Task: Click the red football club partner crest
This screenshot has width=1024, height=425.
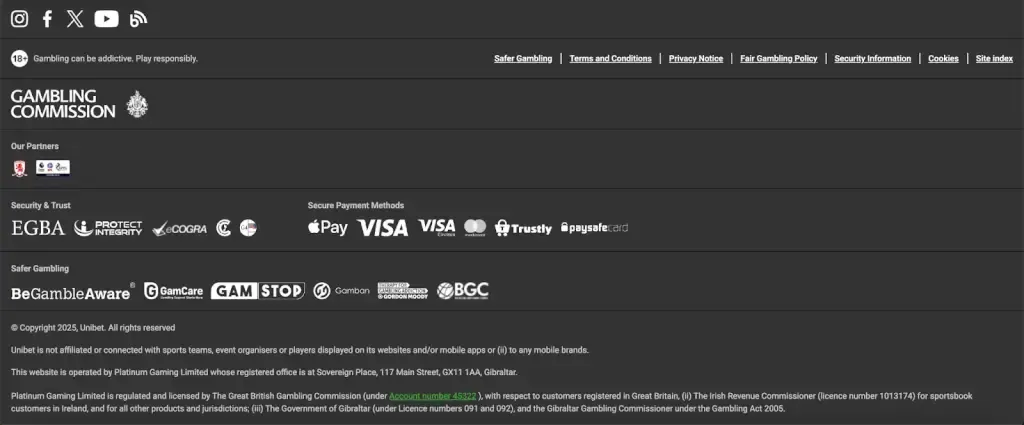Action: 20,168
